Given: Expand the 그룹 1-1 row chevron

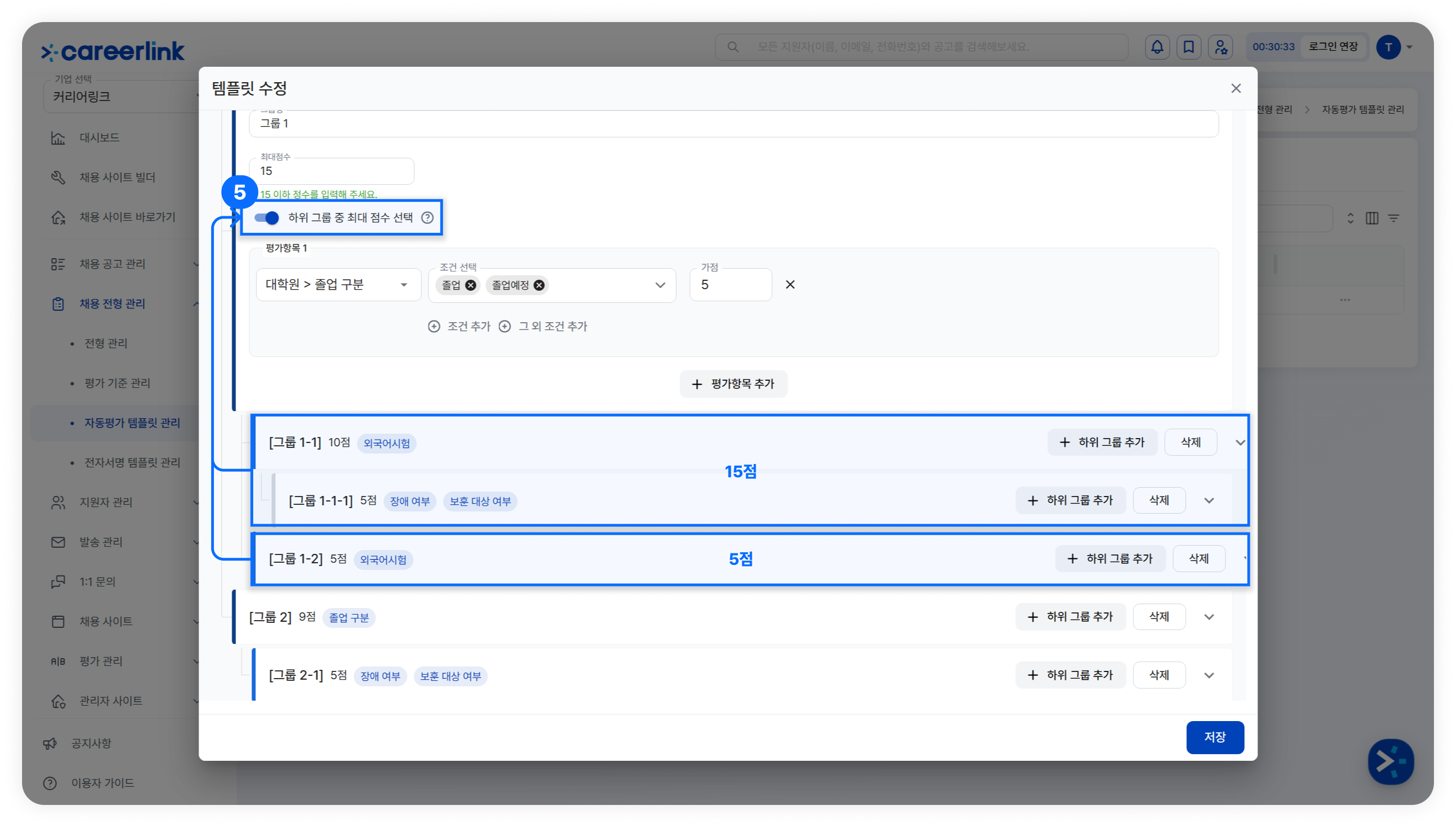Looking at the screenshot, I should click(1240, 442).
